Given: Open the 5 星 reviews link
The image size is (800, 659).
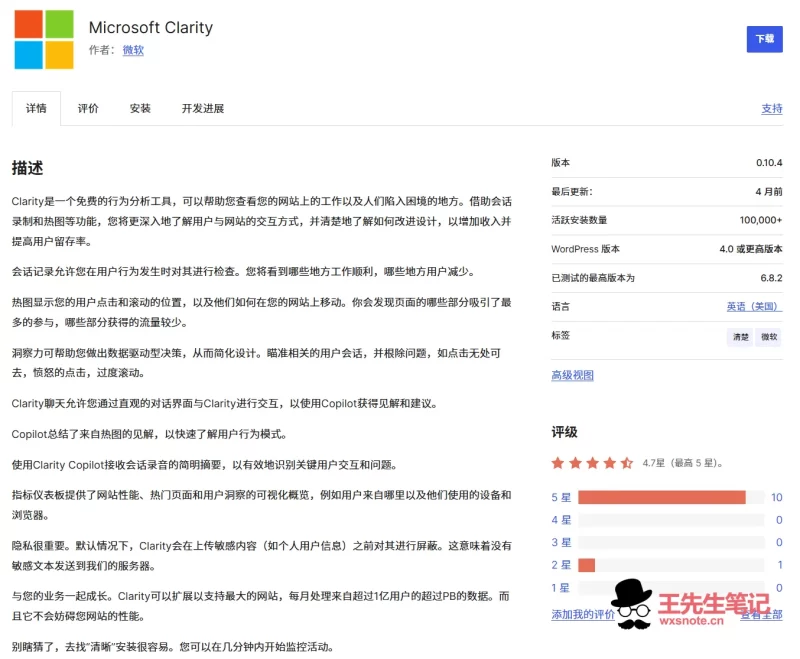Looking at the screenshot, I should (x=561, y=497).
